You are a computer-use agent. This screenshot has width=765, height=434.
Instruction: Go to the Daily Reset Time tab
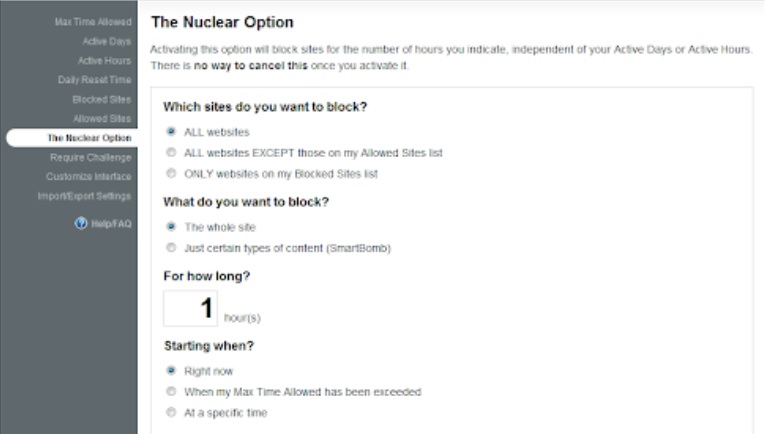pyautogui.click(x=94, y=80)
